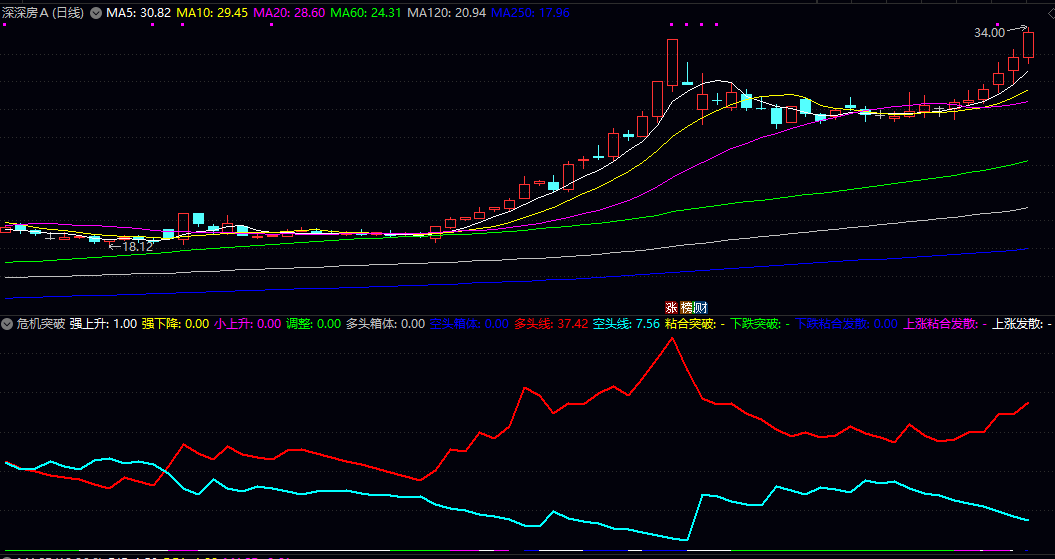Screen dimensions: 1055x559
Task: Select the magenta MA20 label
Action: (288, 13)
